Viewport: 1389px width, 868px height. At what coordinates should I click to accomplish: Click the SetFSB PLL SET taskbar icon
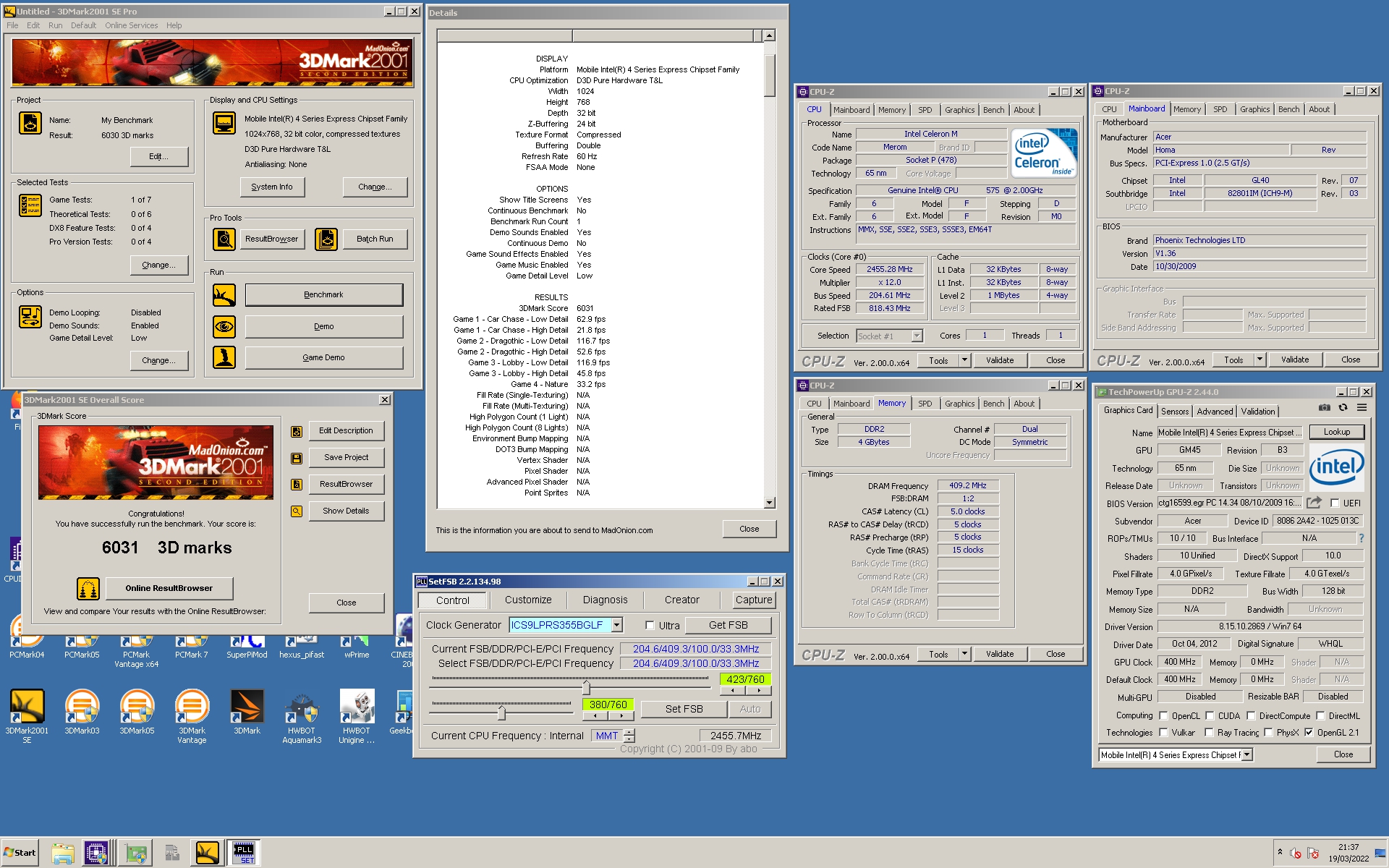coord(245,854)
